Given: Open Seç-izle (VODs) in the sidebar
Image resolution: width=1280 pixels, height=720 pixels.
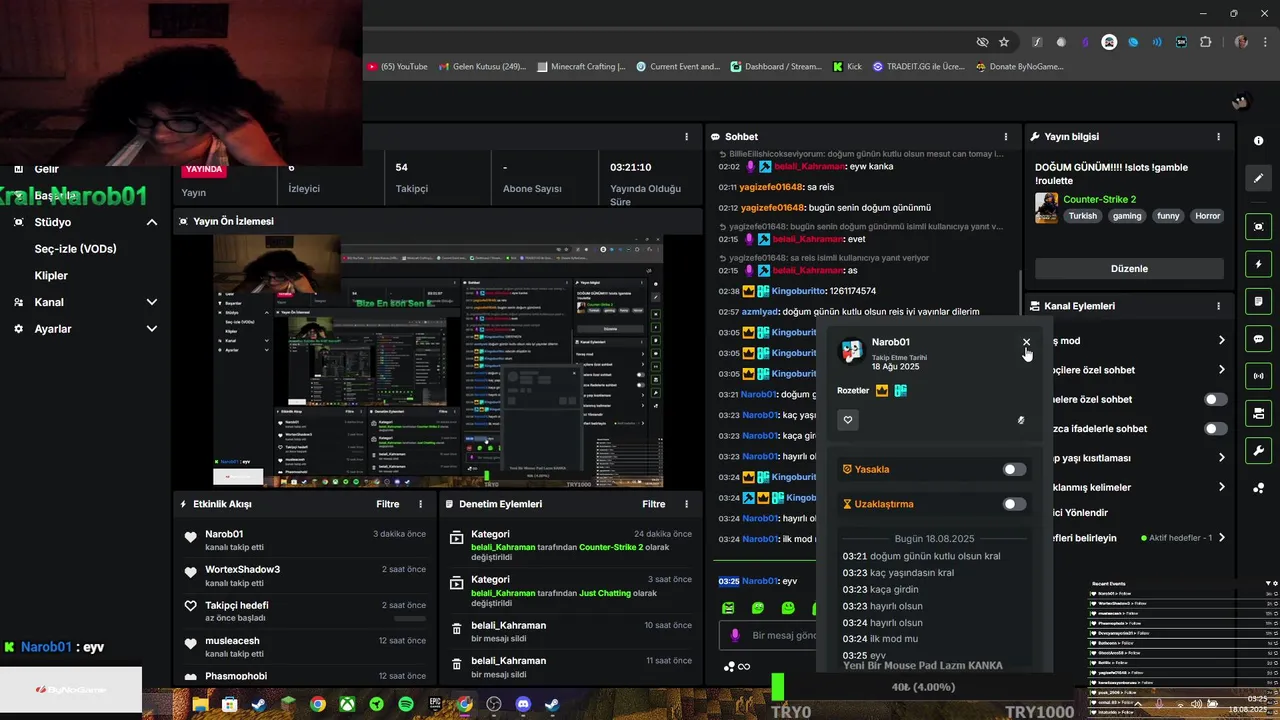Looking at the screenshot, I should pos(75,249).
